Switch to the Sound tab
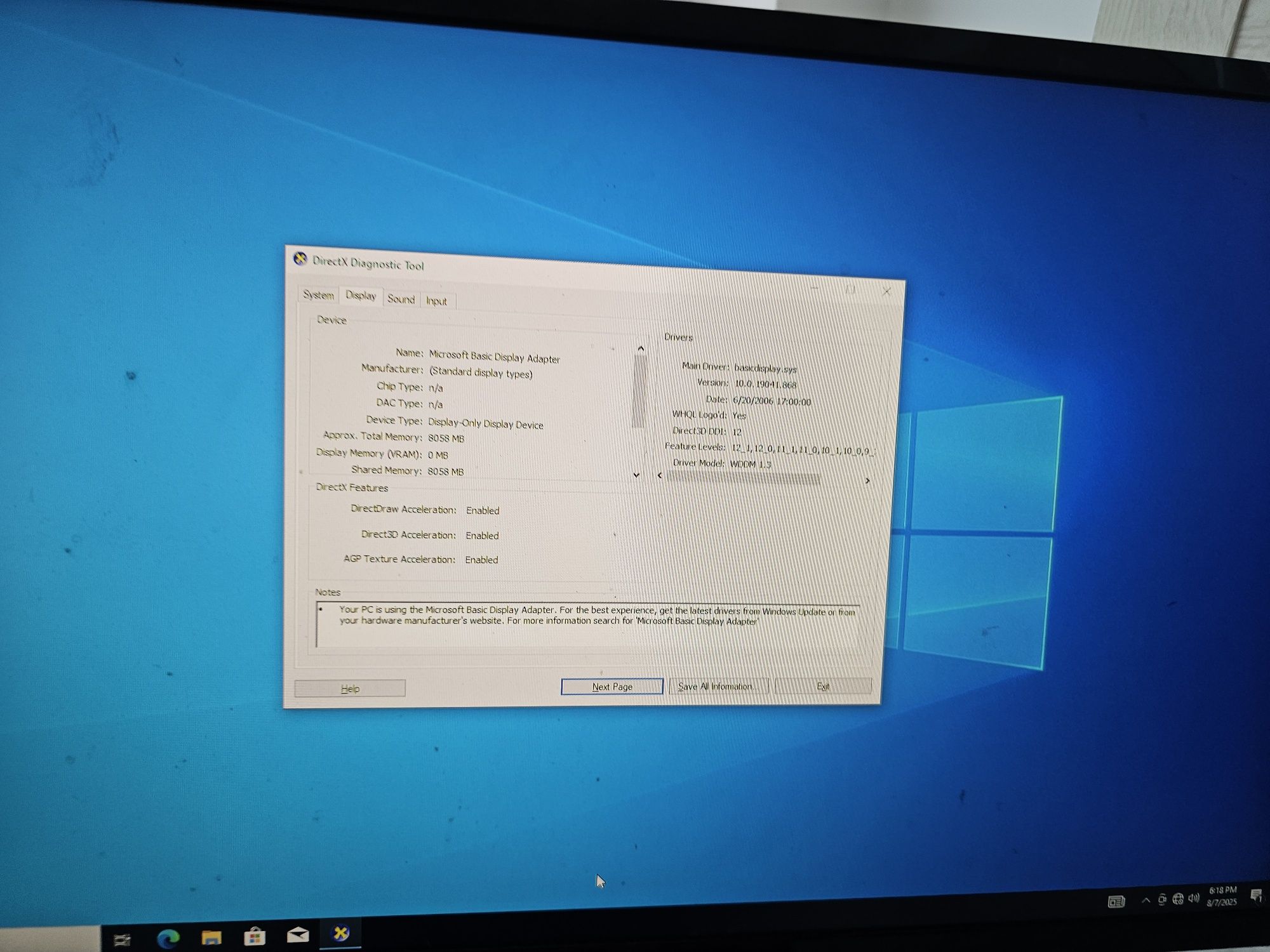The image size is (1270, 952). [x=401, y=299]
